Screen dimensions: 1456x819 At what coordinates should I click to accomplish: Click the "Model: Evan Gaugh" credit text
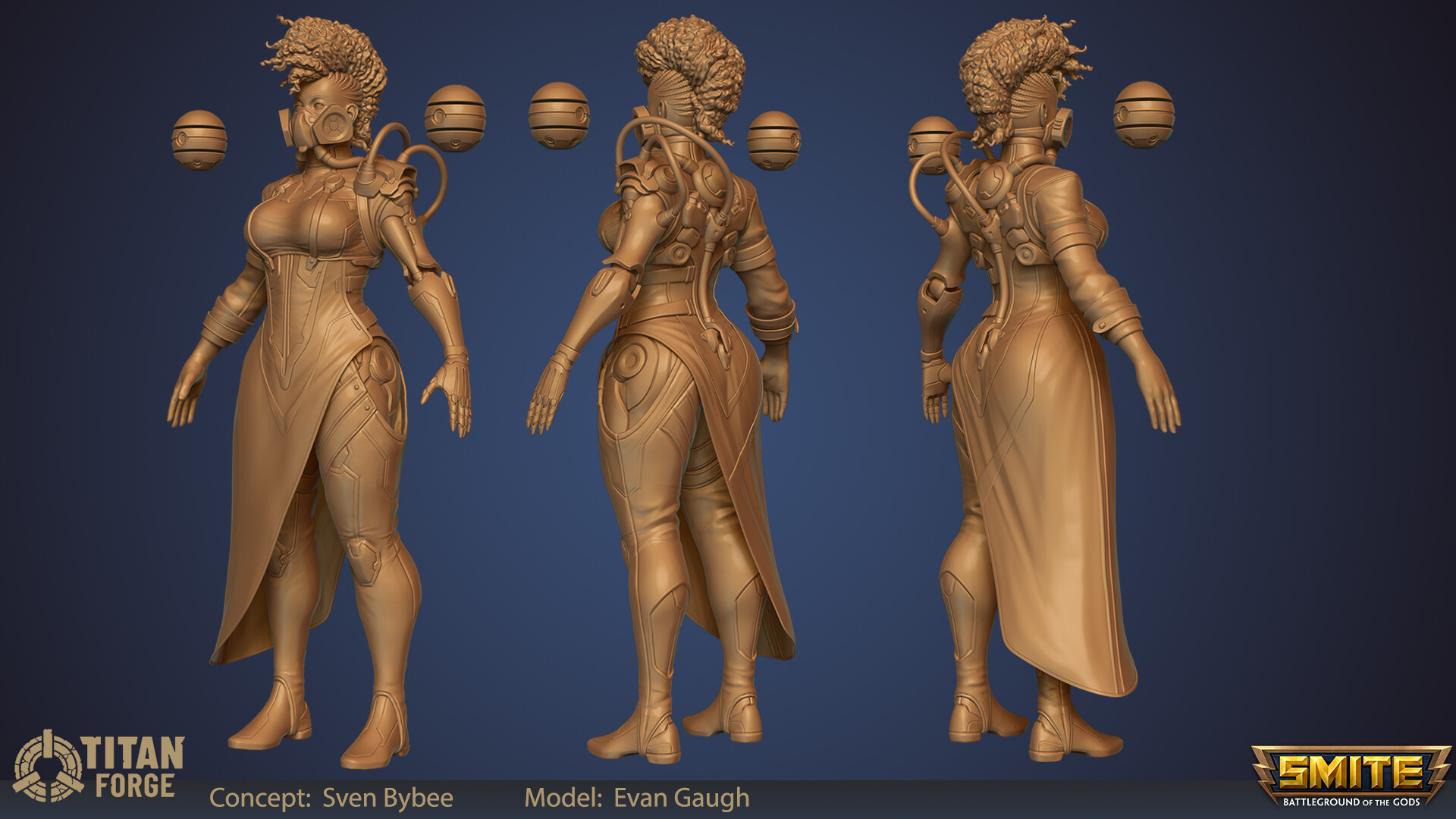coord(637,798)
